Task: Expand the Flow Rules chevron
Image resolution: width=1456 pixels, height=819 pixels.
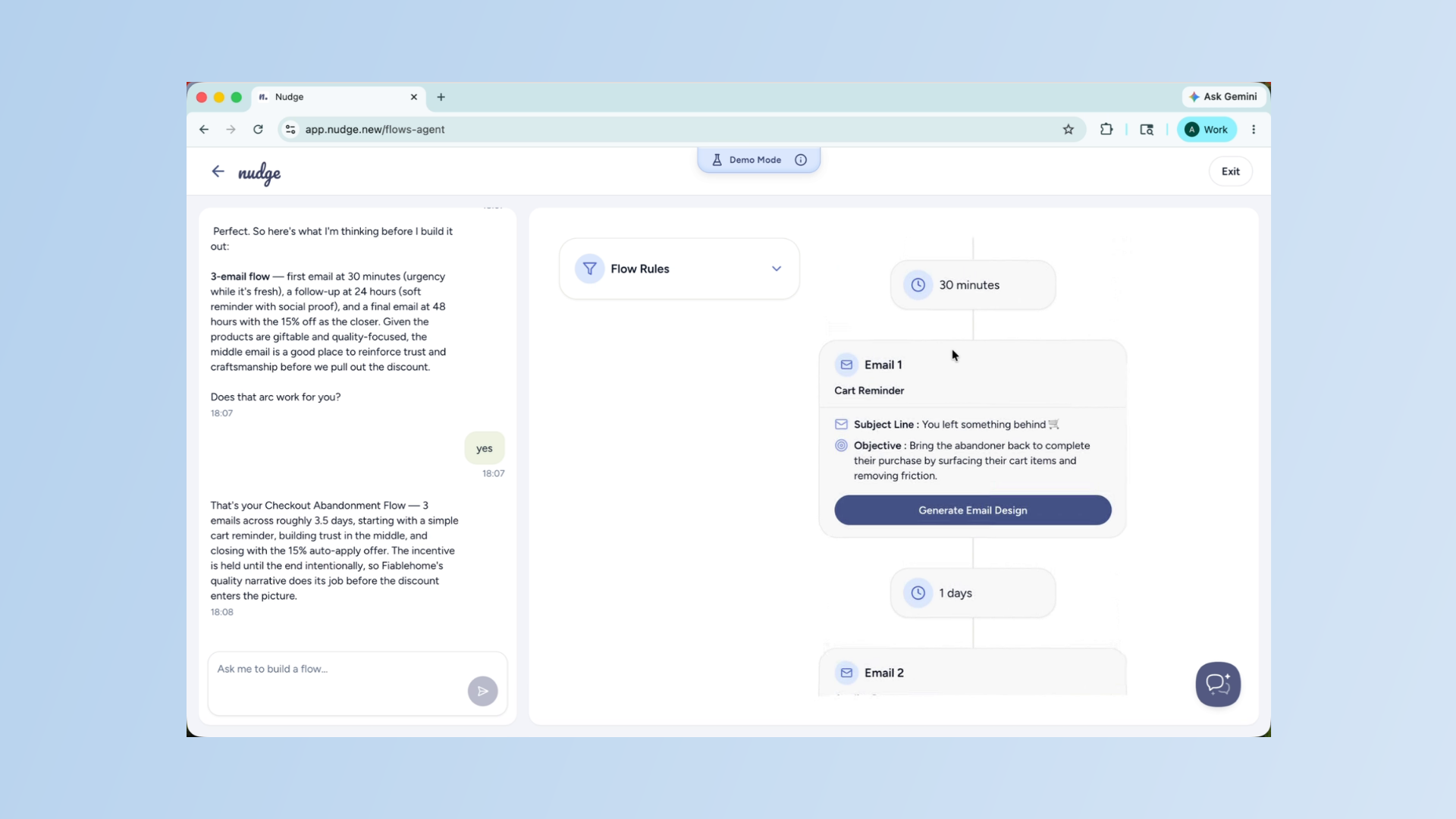Action: pyautogui.click(x=777, y=268)
